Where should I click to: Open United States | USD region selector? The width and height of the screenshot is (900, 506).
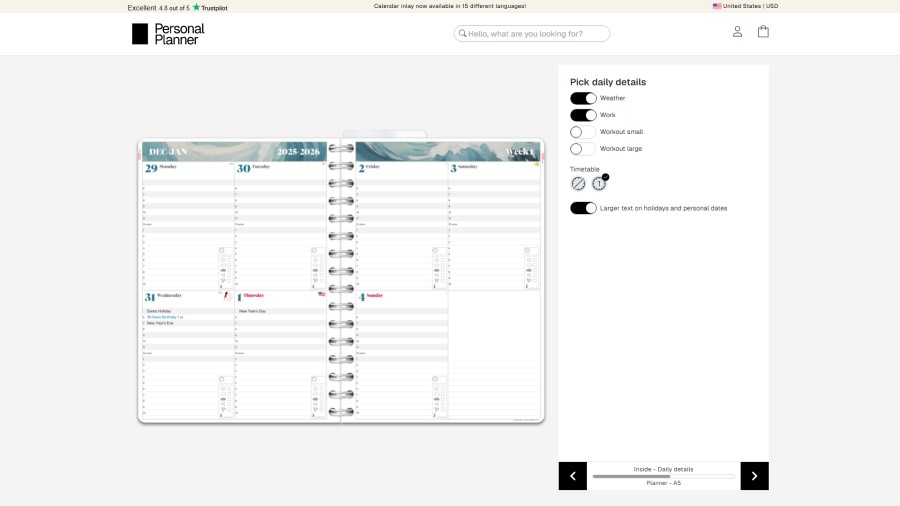pyautogui.click(x=745, y=6)
